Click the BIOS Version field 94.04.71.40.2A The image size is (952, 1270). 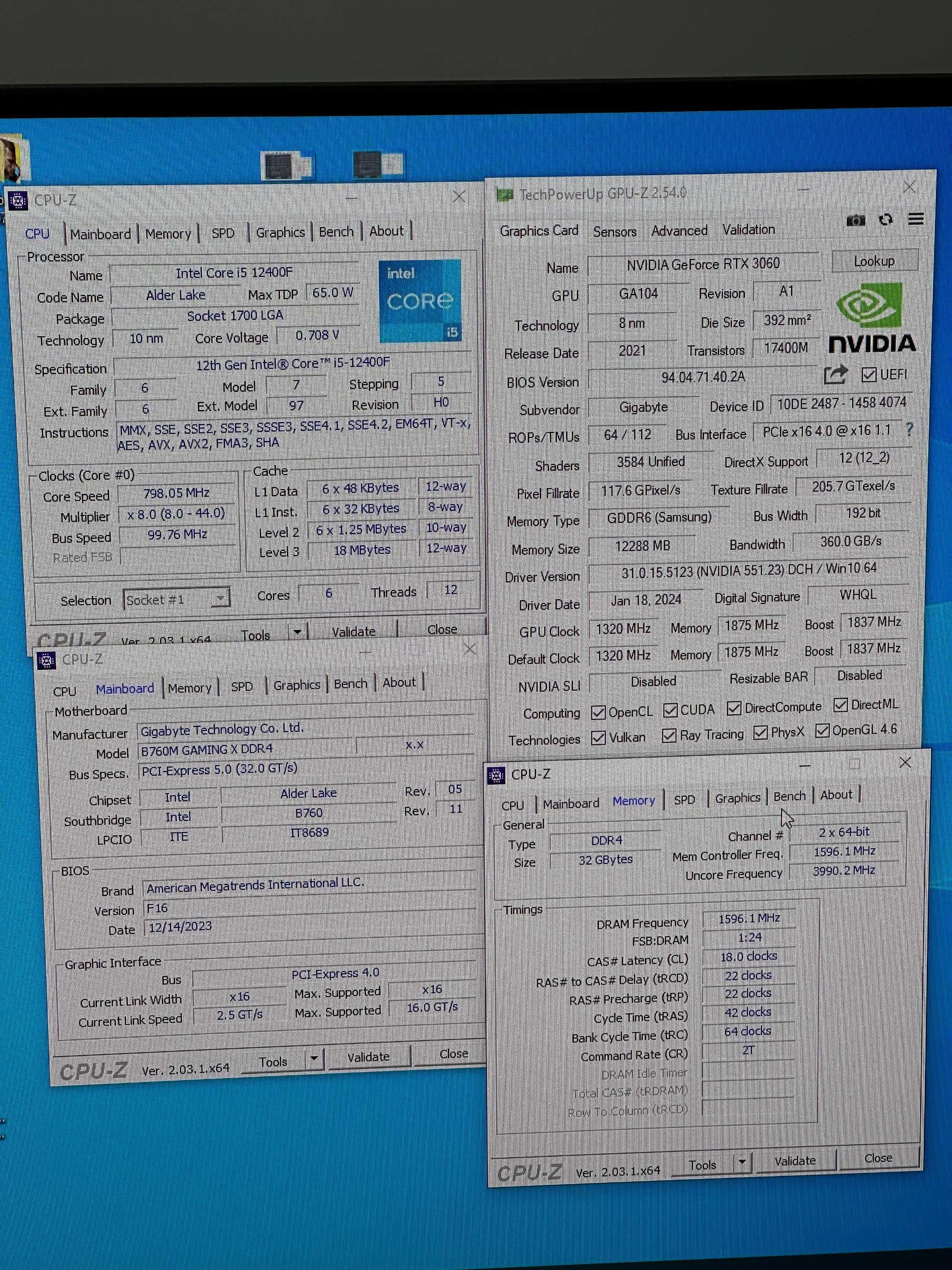click(703, 377)
